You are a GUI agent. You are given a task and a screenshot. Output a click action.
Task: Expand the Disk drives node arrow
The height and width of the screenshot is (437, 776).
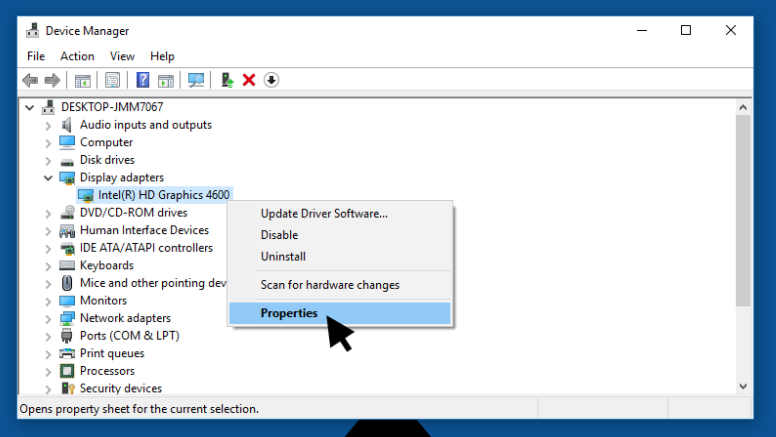pos(48,161)
